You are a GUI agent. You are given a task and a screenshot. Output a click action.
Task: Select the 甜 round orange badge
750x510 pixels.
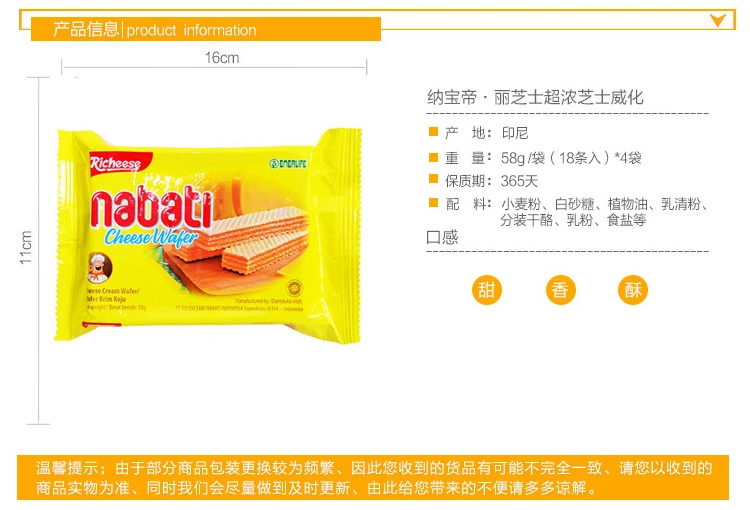point(486,290)
